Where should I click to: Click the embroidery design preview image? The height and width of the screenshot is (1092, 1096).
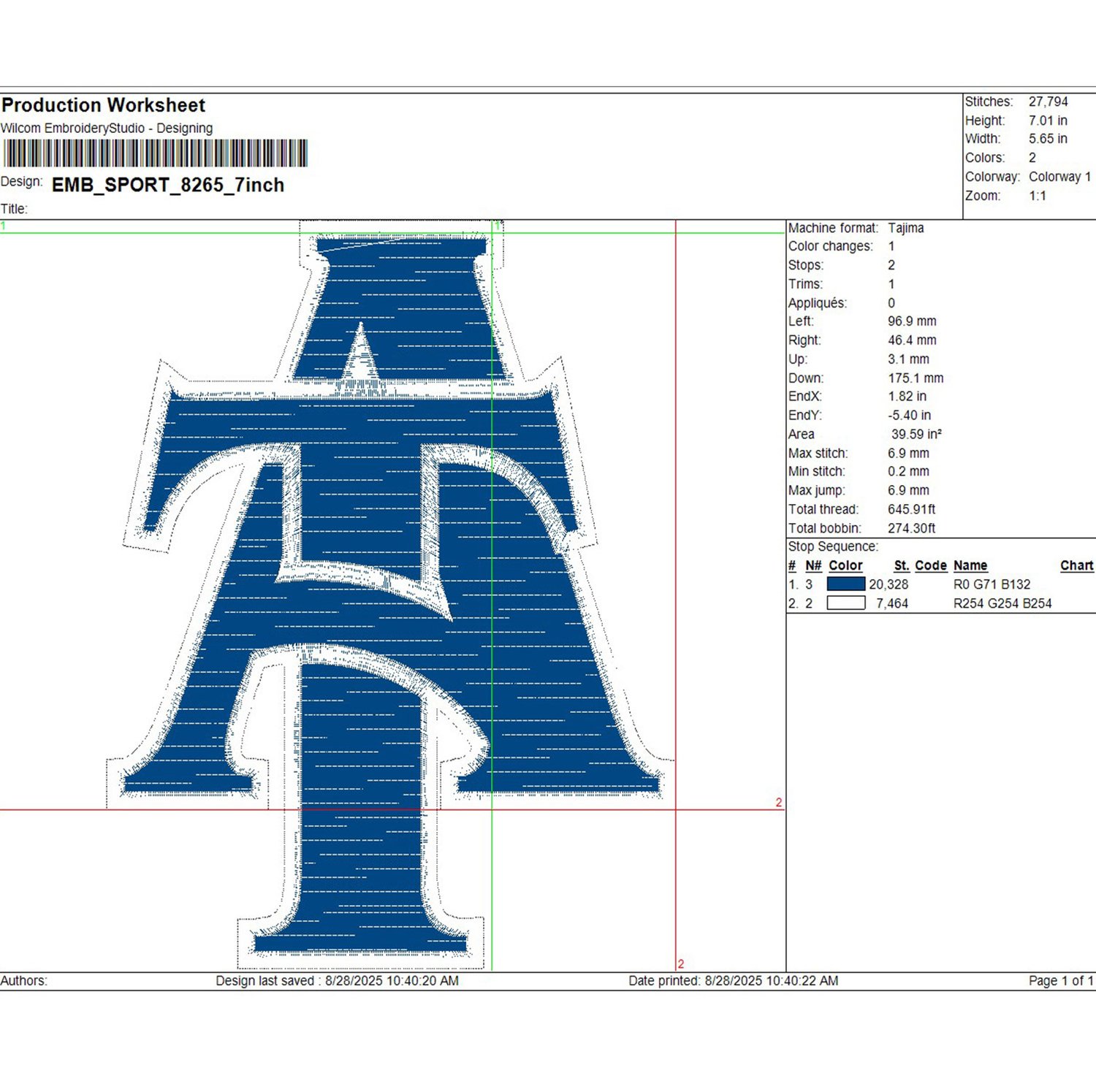click(392, 595)
